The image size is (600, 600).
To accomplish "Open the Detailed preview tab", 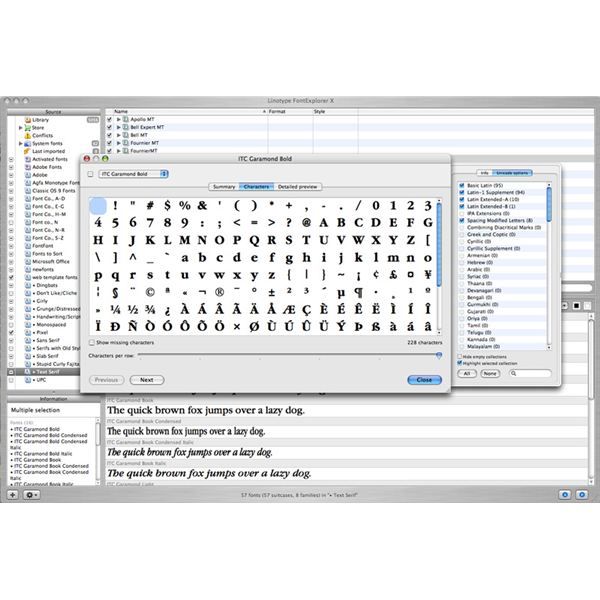I will (298, 187).
